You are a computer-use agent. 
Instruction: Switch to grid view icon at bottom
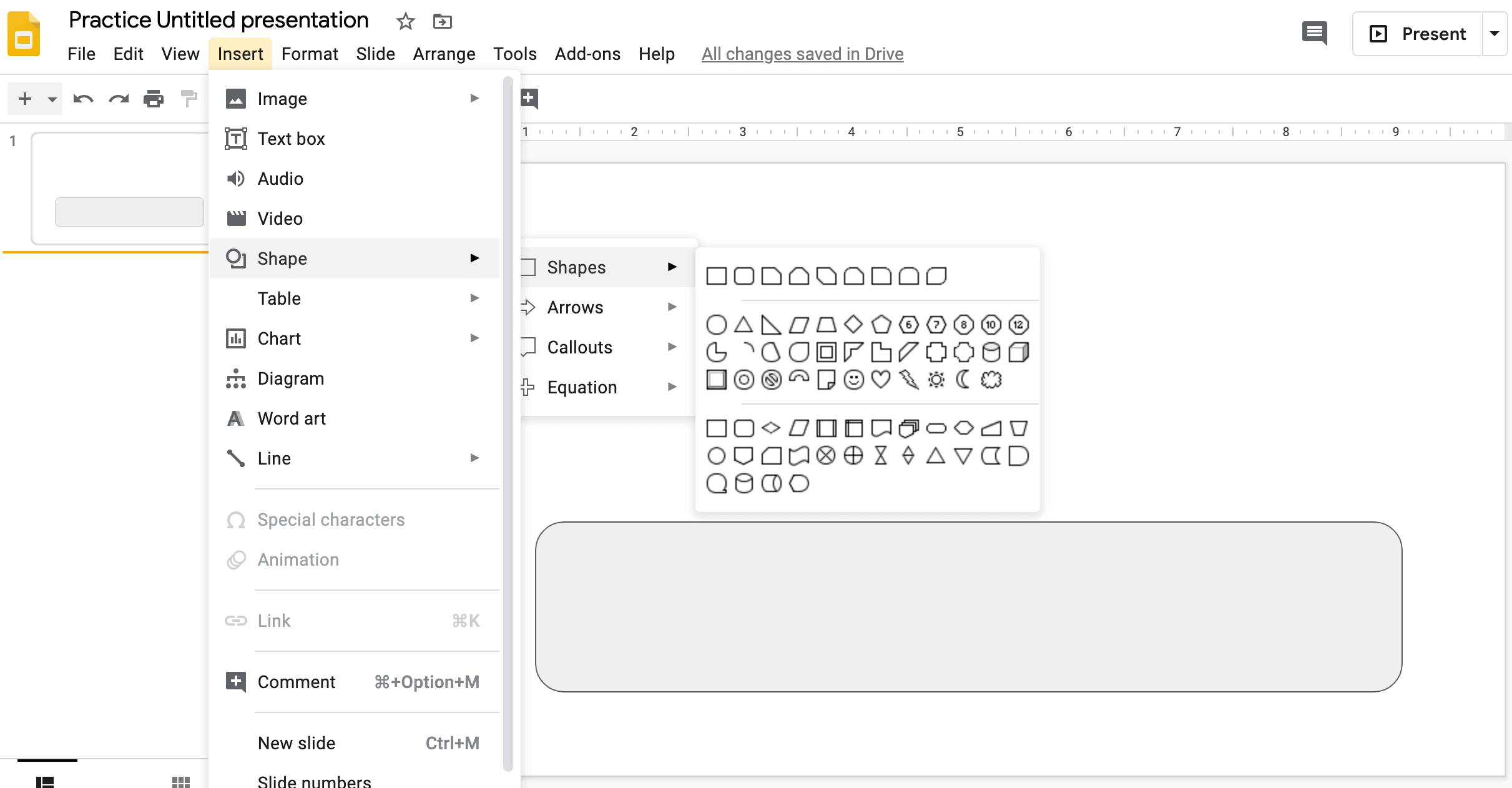coord(181,782)
